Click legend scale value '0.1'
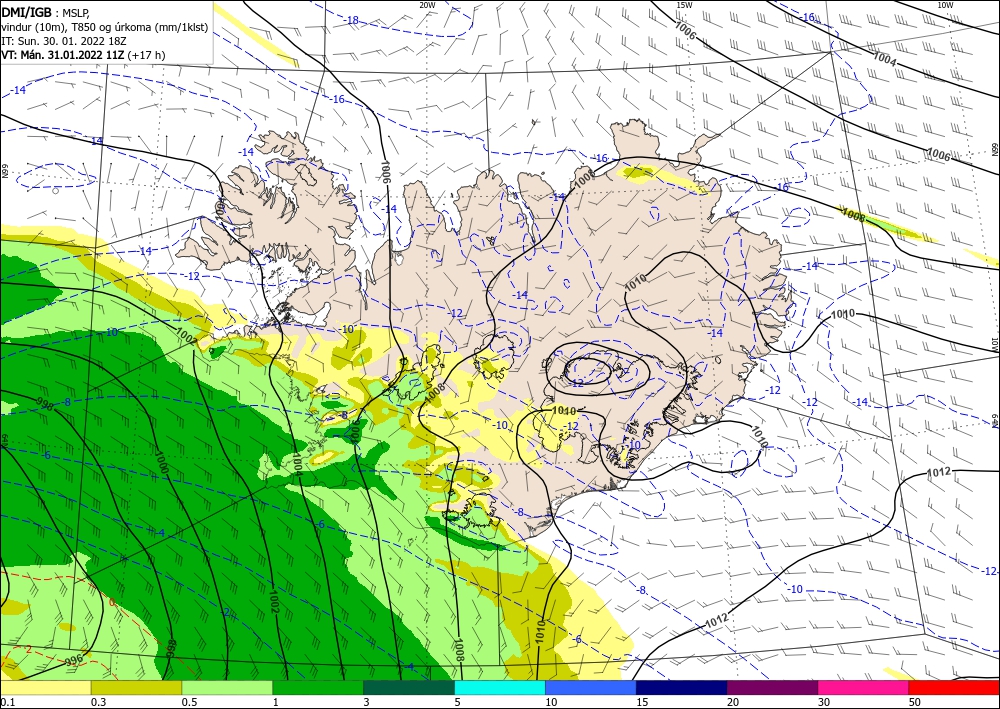Image resolution: width=1000 pixels, height=709 pixels. point(6,702)
